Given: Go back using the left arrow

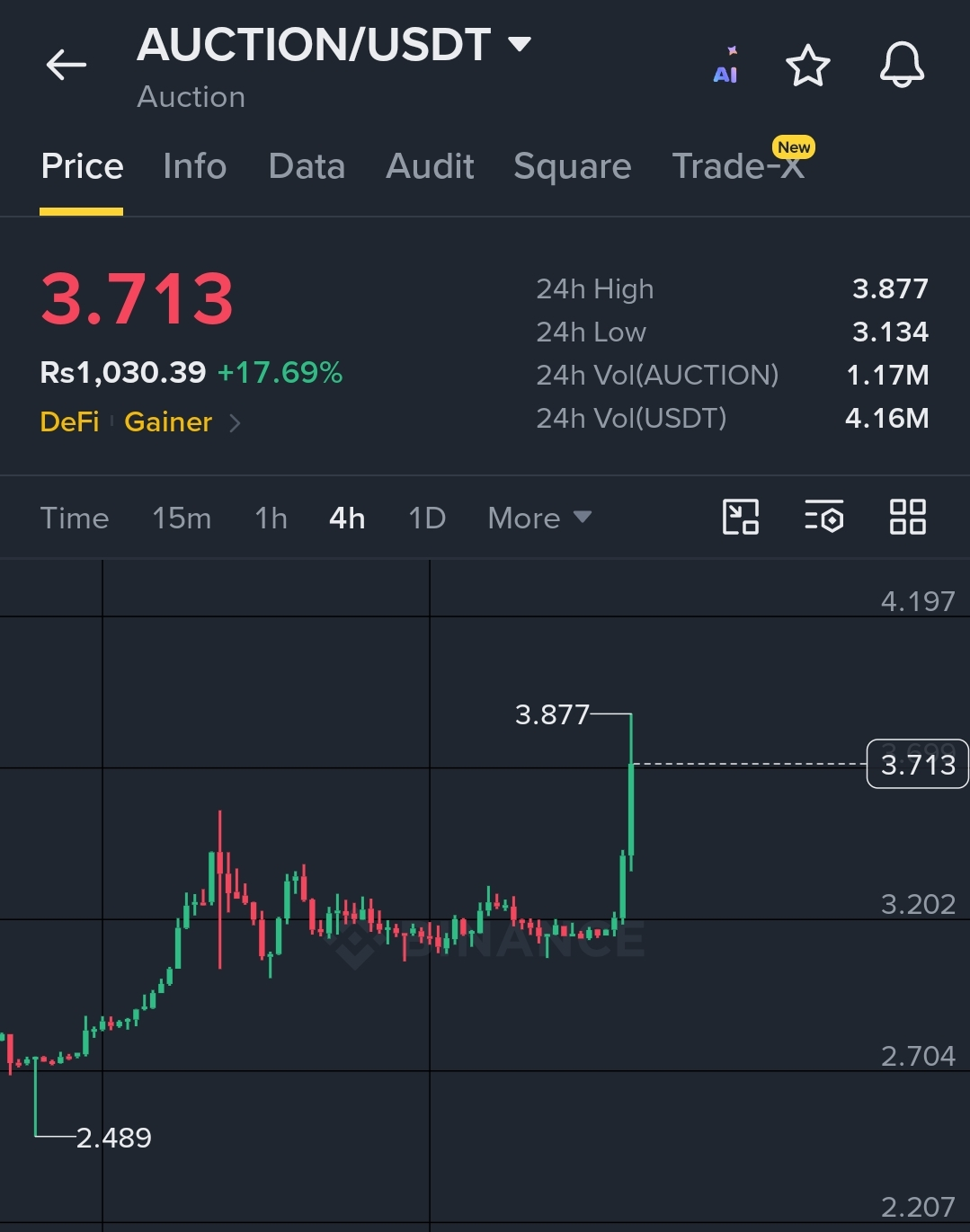Looking at the screenshot, I should click(66, 65).
